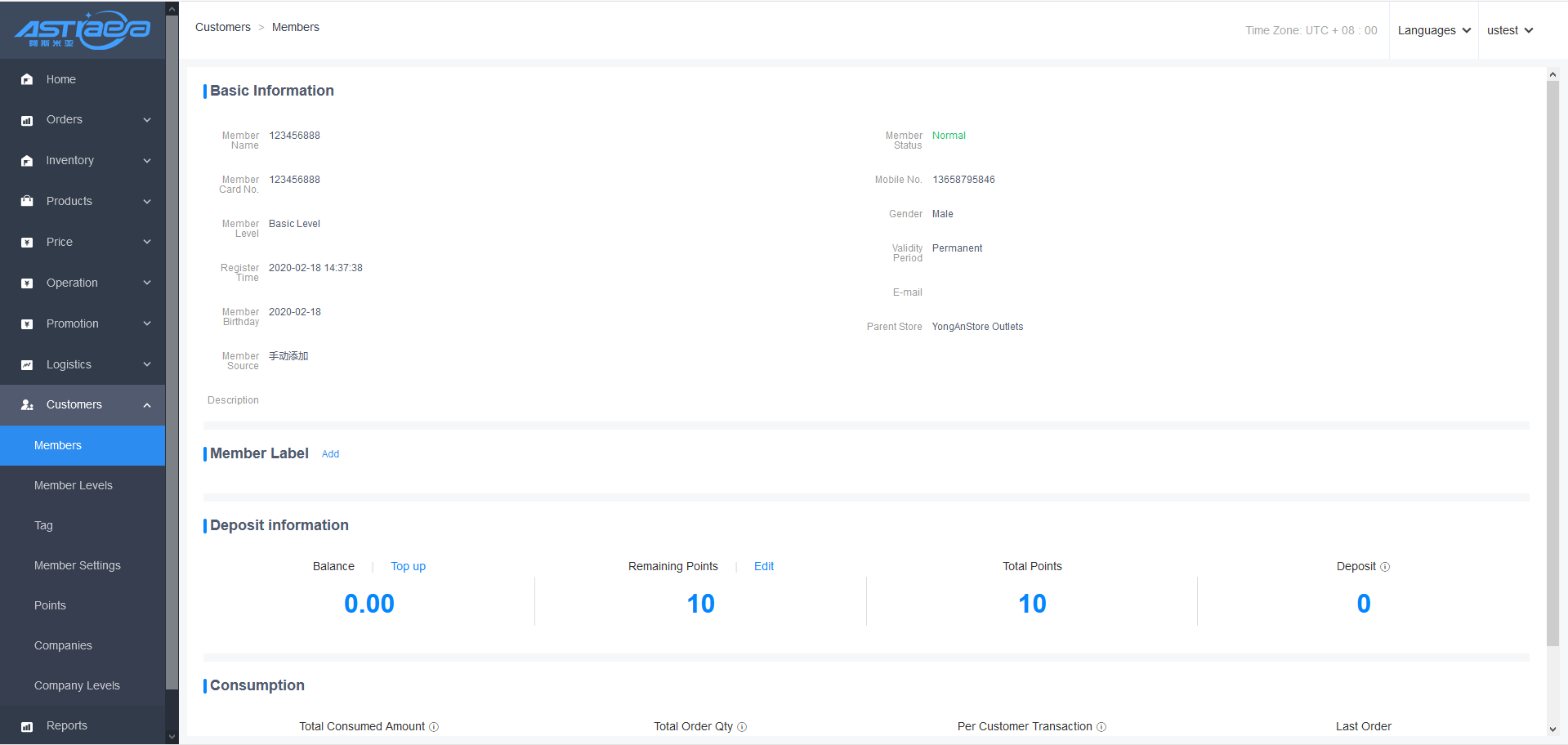
Task: Click the page scrollbar down arrow
Action: 1552,729
